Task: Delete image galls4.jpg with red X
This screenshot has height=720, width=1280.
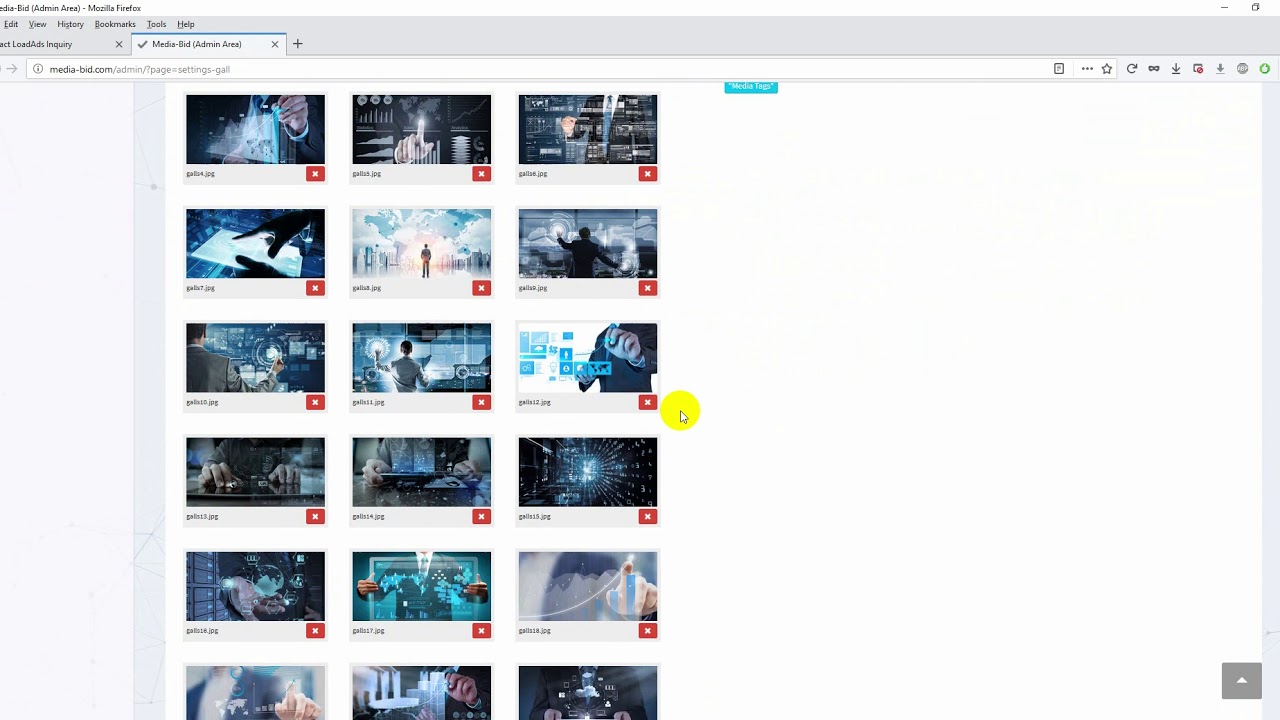Action: pyautogui.click(x=315, y=174)
